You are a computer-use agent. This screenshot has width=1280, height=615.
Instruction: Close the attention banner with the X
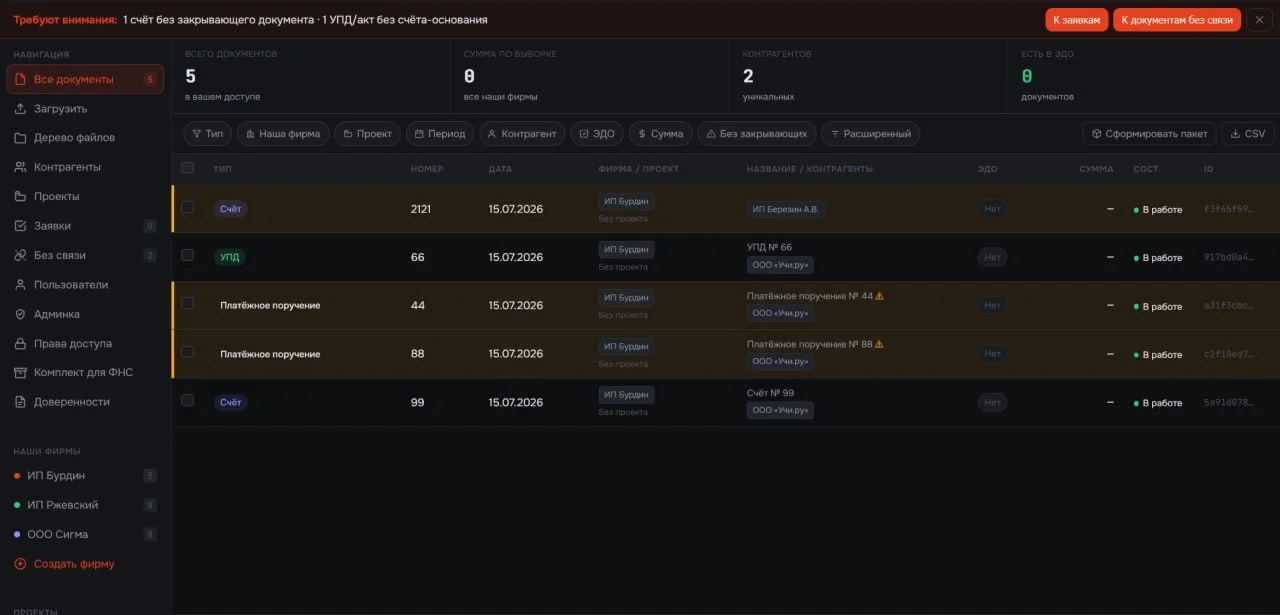click(x=1260, y=20)
